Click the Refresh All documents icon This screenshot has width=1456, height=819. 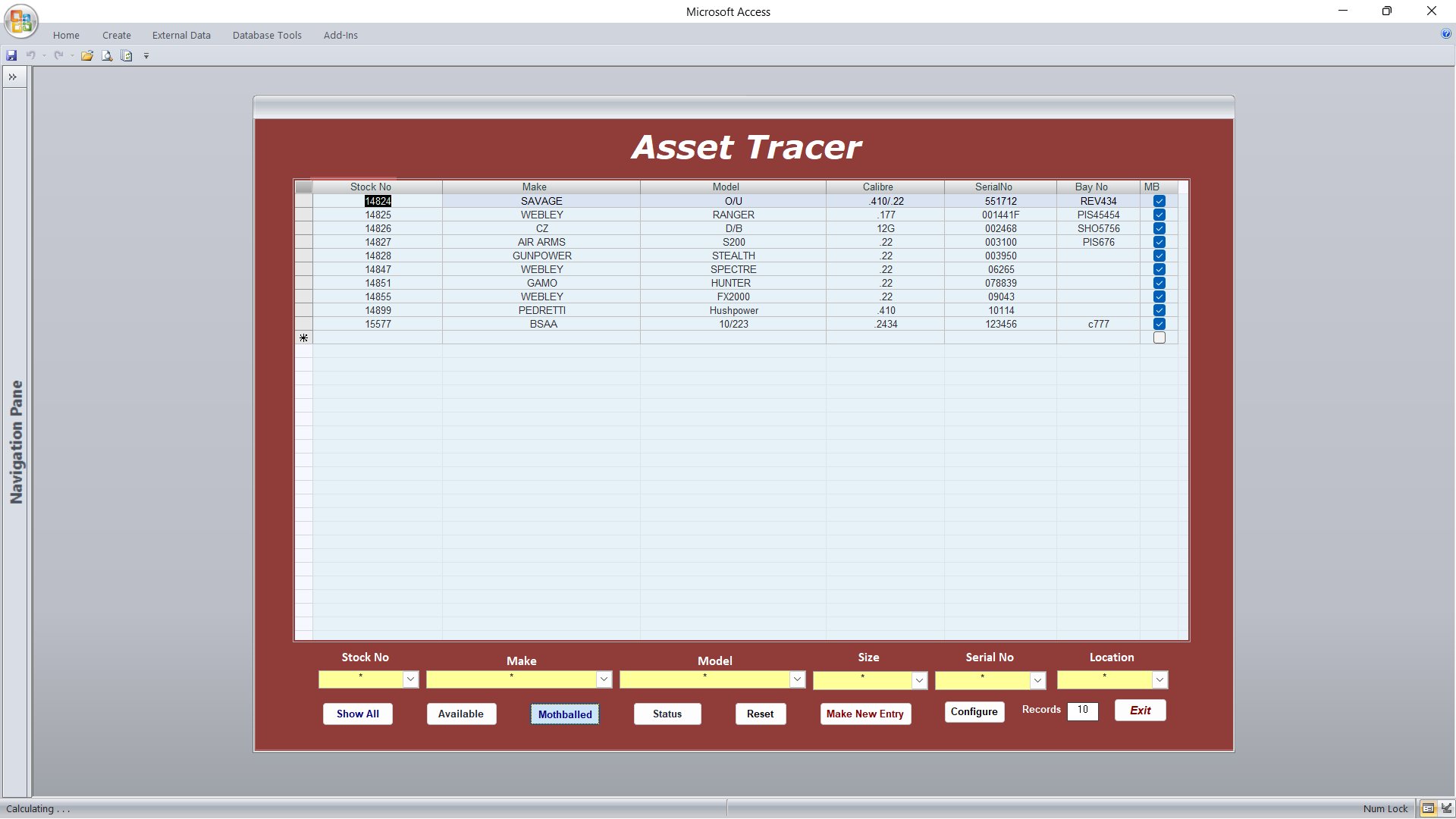pos(127,55)
